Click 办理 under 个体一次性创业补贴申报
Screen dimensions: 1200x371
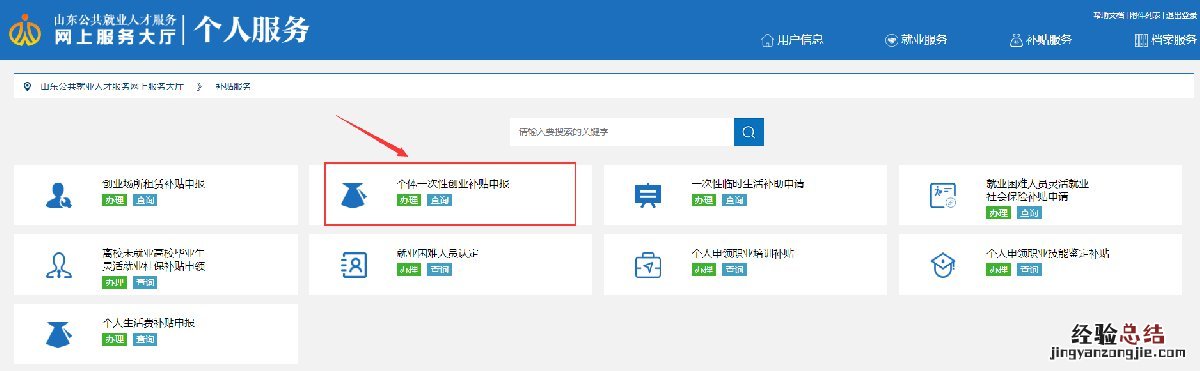click(x=408, y=200)
